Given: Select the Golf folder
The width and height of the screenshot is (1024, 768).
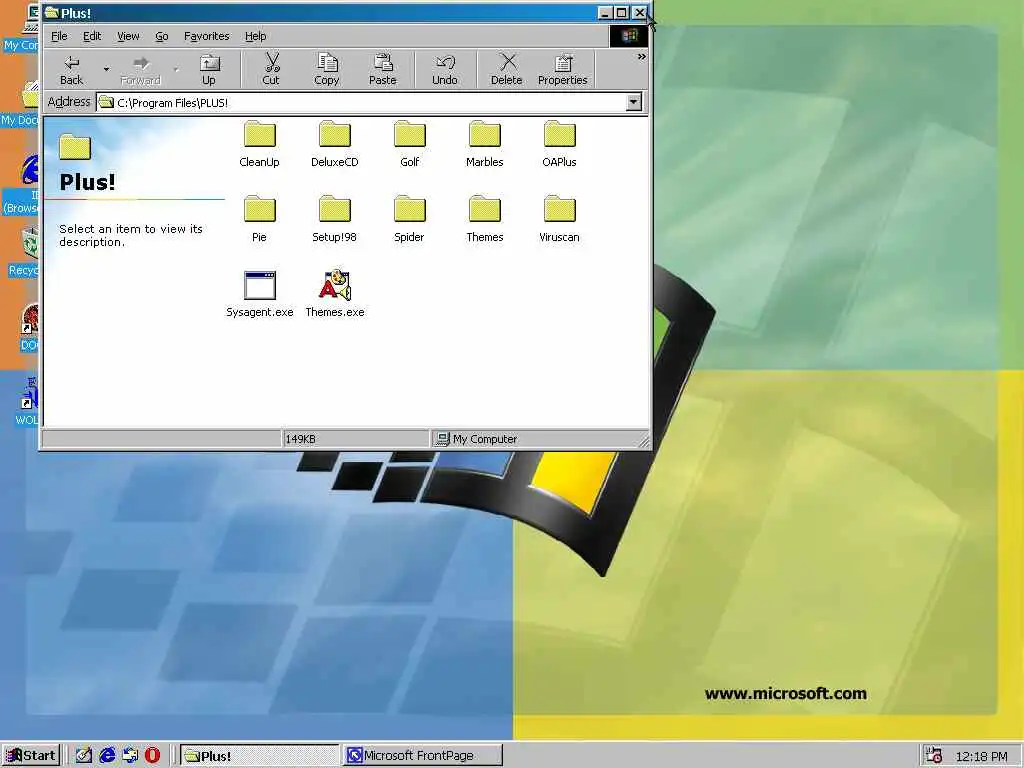Looking at the screenshot, I should [x=409, y=144].
